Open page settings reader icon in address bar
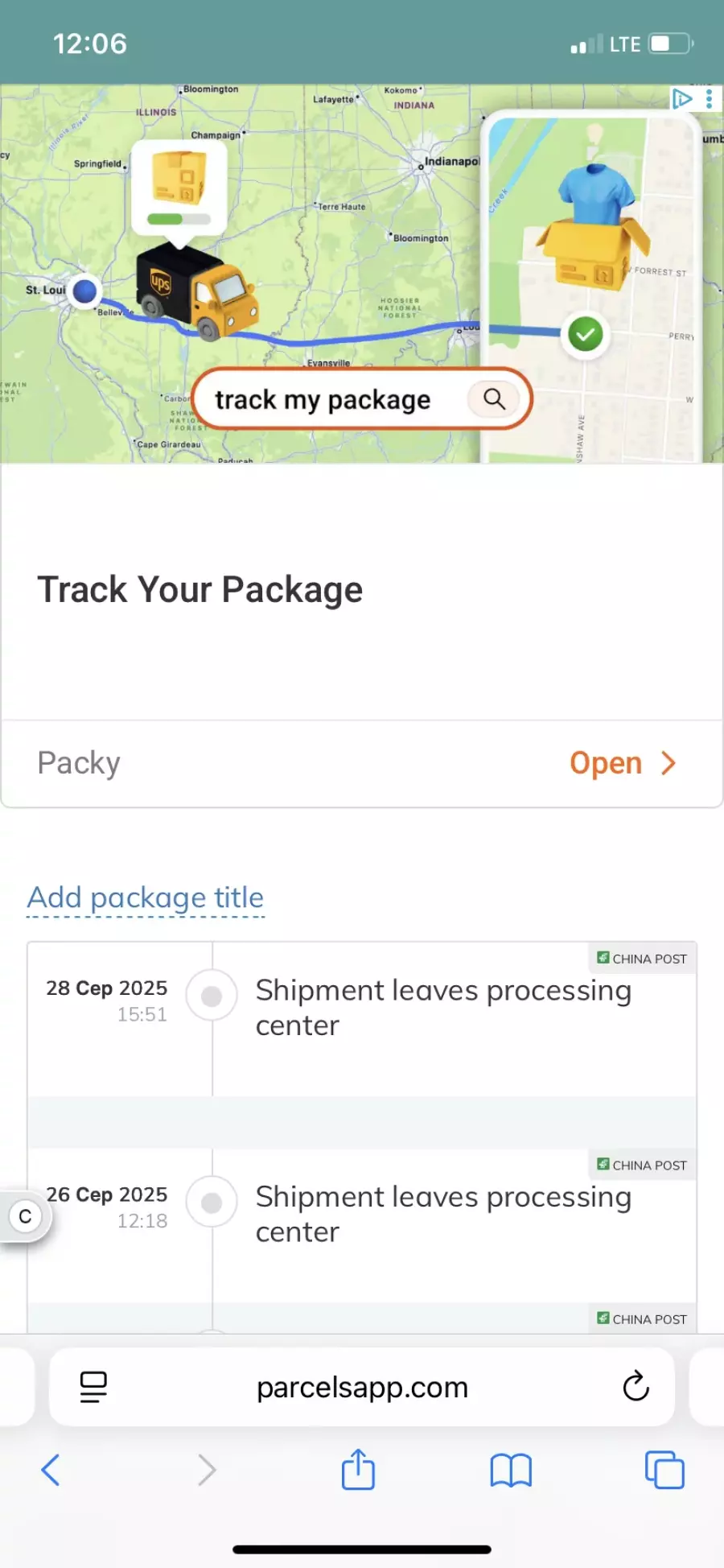Image resolution: width=724 pixels, height=1568 pixels. 93,1386
